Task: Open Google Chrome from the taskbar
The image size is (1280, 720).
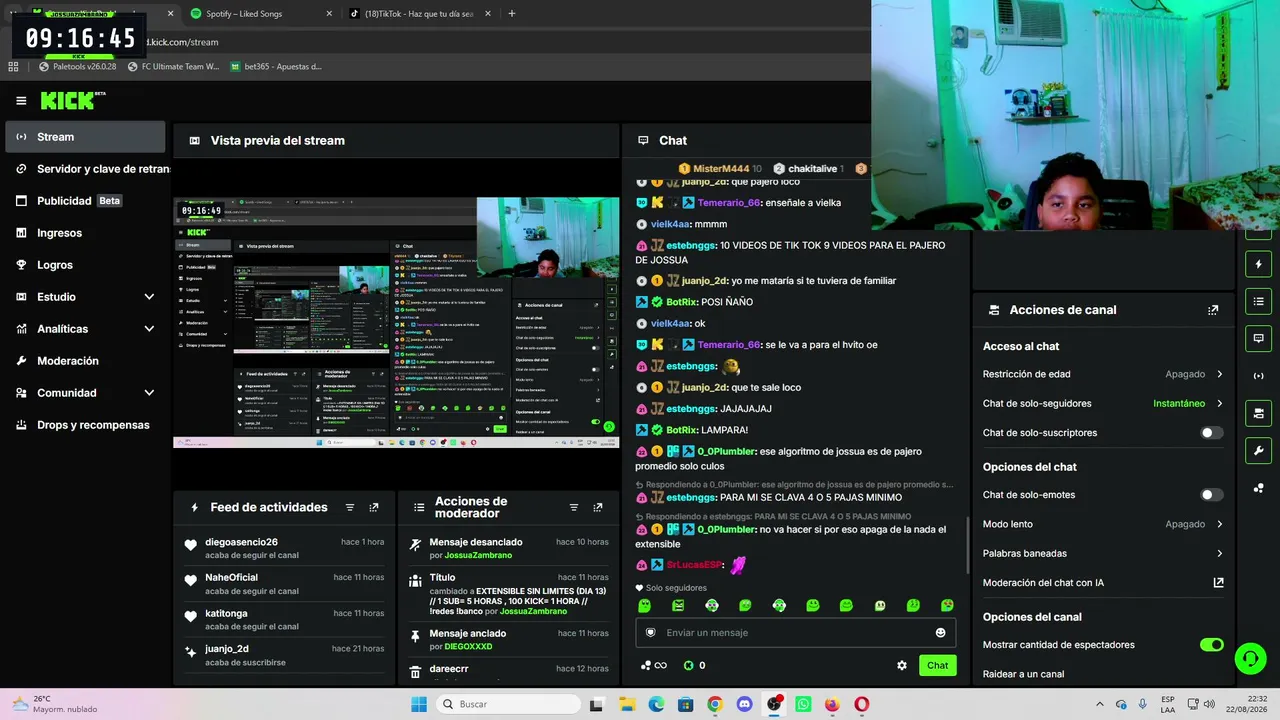Action: coord(714,704)
